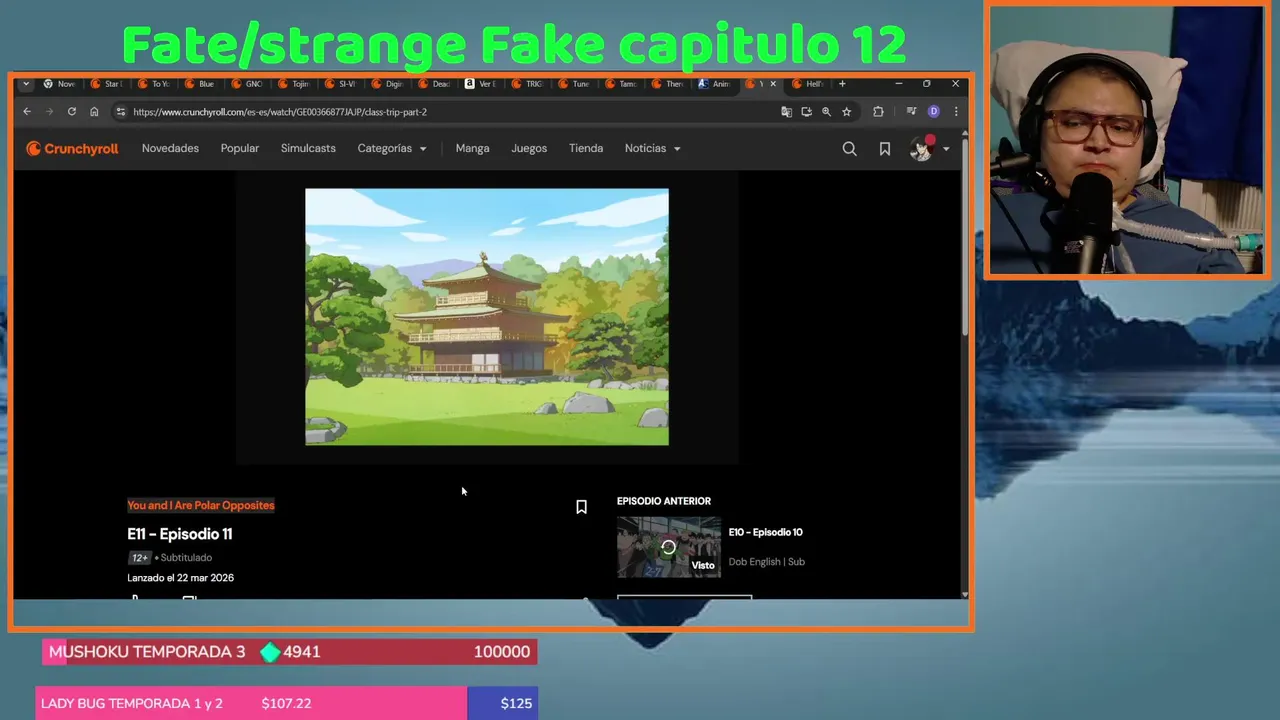Open the Chrome three-dot menu

[956, 112]
